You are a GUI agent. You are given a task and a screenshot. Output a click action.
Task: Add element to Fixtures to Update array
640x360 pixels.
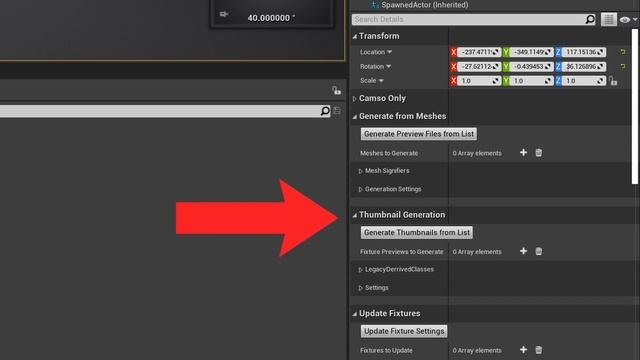coord(523,350)
